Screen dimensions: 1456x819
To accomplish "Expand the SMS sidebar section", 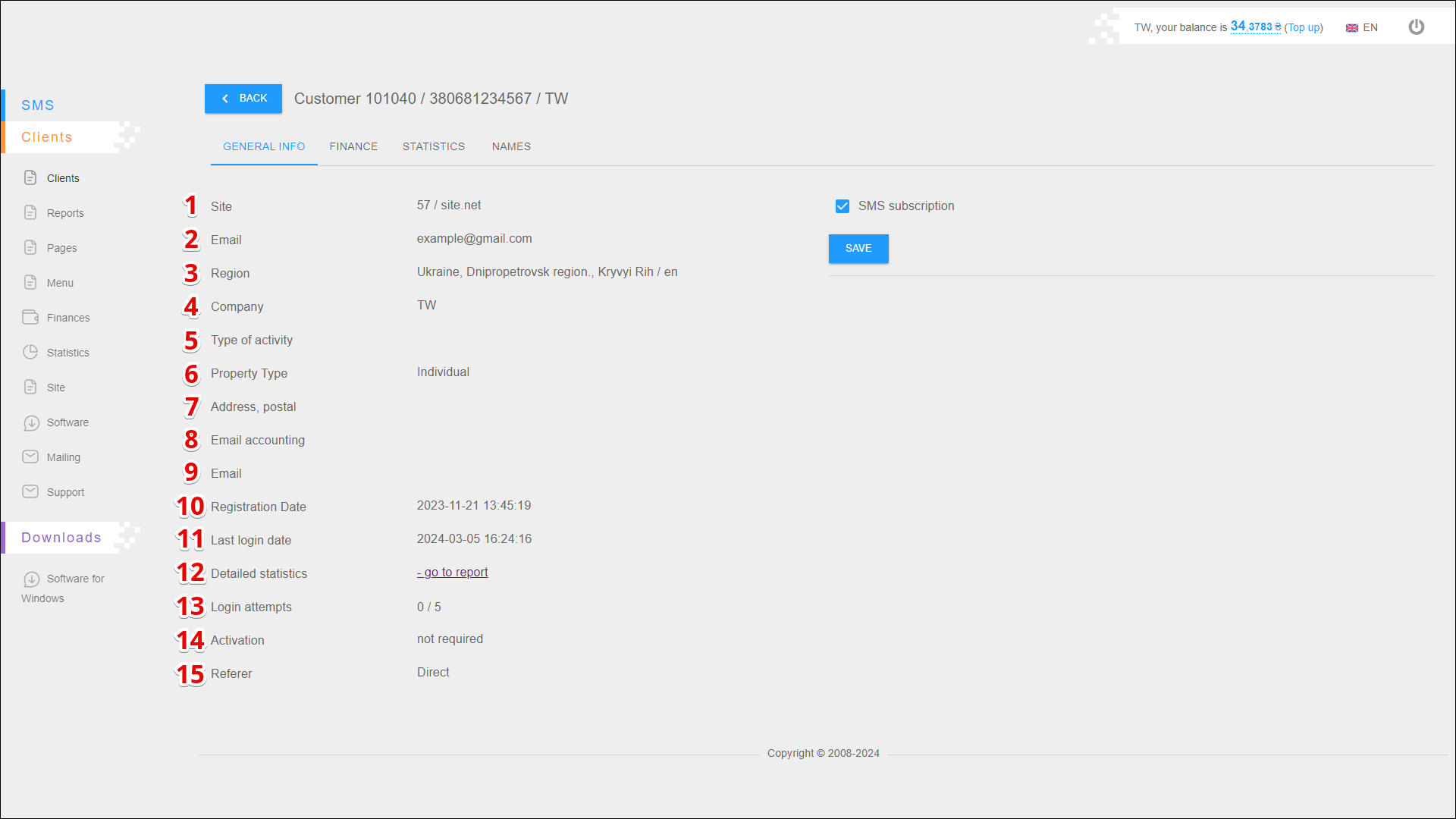I will coord(38,105).
